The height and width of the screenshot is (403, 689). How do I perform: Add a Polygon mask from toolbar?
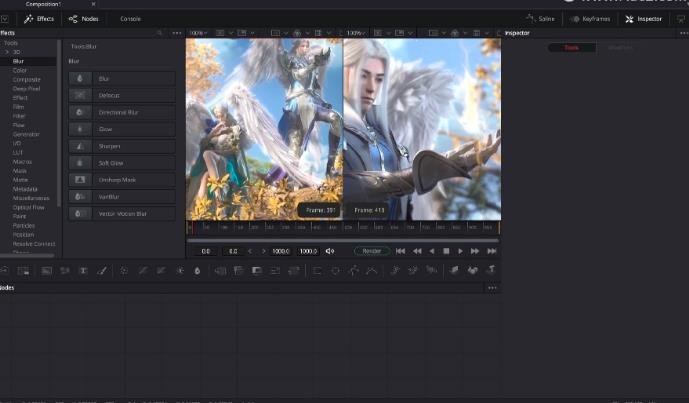(354, 271)
